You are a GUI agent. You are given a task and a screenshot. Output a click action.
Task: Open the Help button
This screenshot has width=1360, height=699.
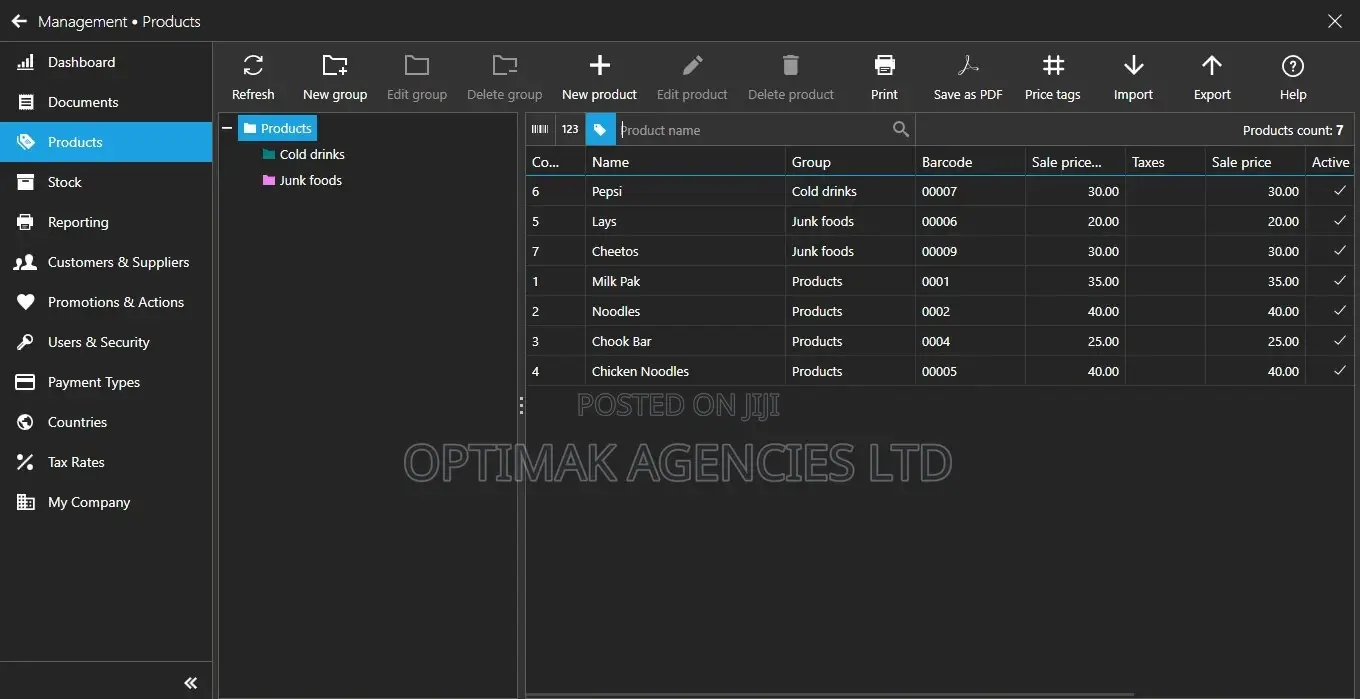(1293, 78)
